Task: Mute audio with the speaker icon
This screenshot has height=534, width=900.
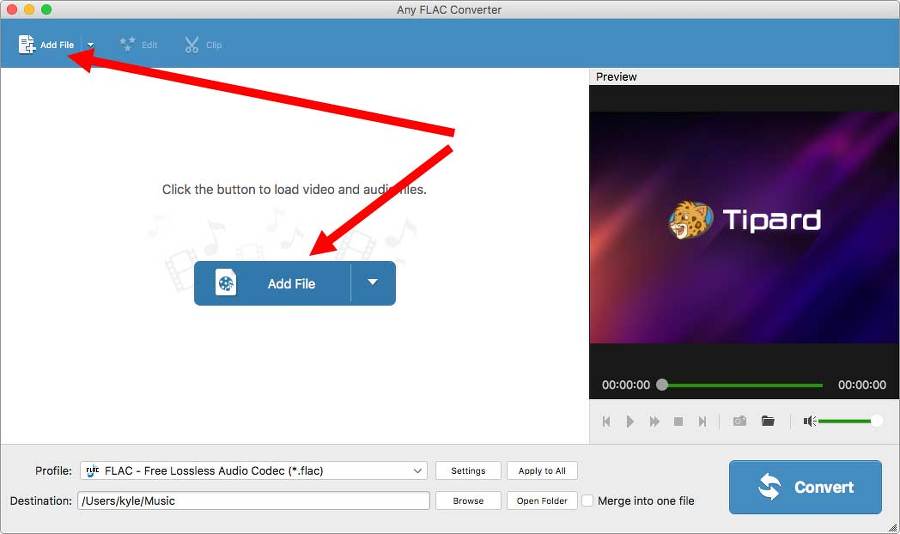Action: point(809,421)
